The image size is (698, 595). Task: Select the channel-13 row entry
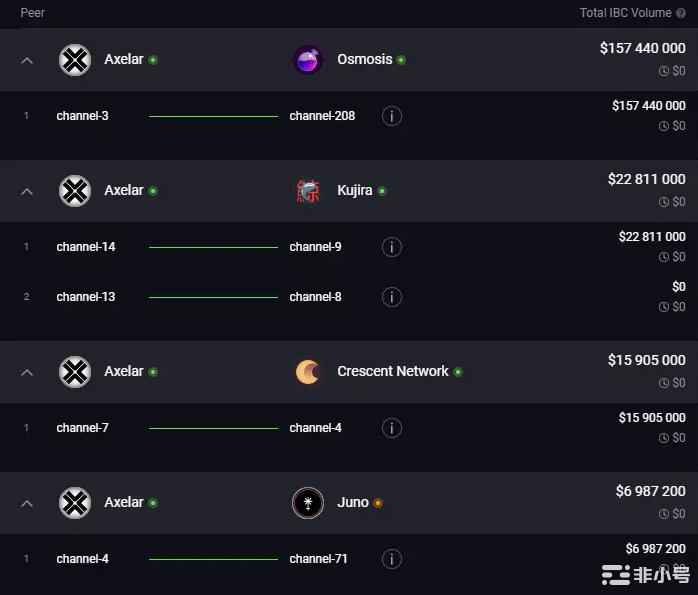point(86,297)
